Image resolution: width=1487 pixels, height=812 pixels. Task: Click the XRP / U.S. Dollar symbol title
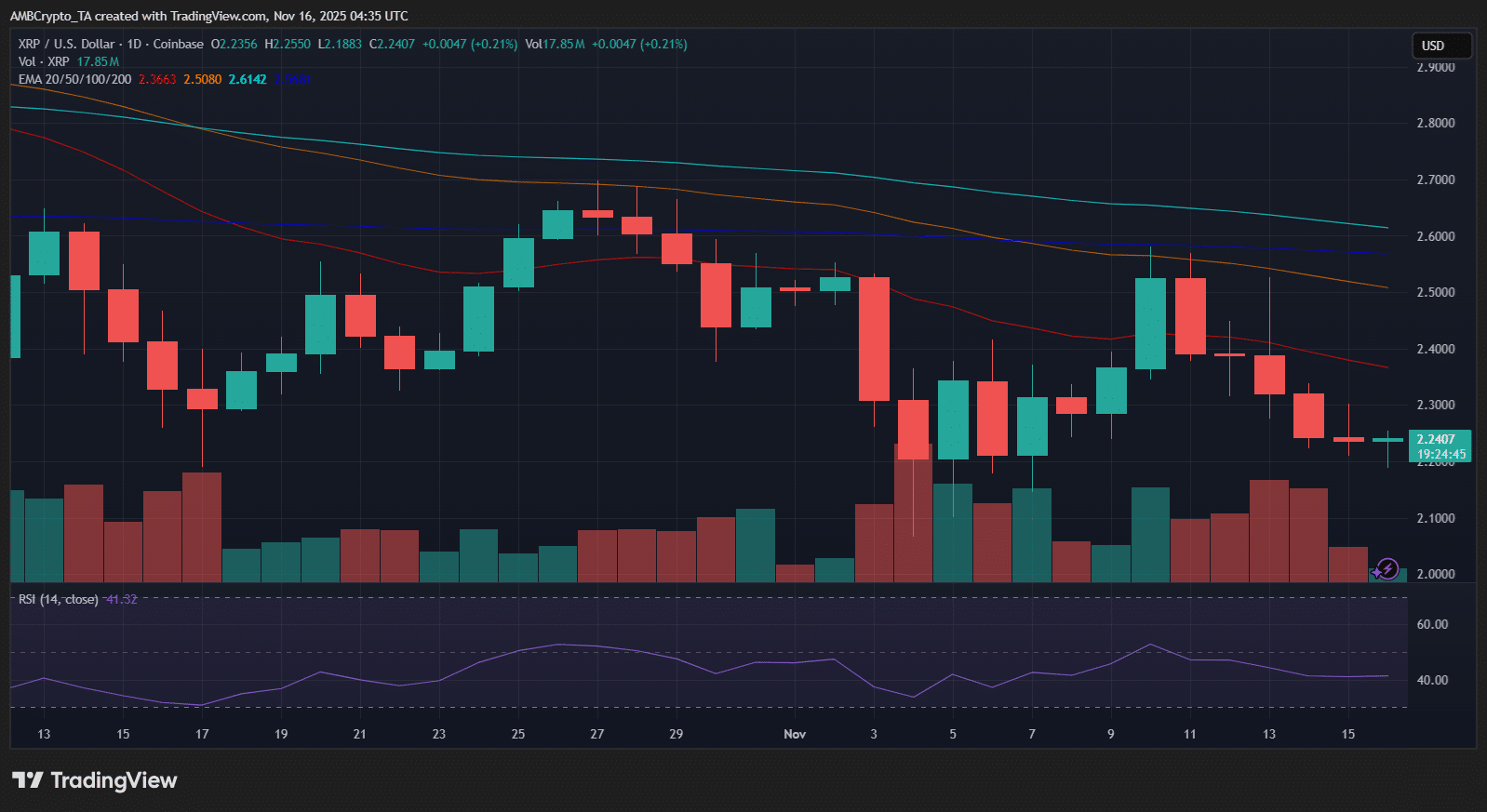[x=66, y=44]
